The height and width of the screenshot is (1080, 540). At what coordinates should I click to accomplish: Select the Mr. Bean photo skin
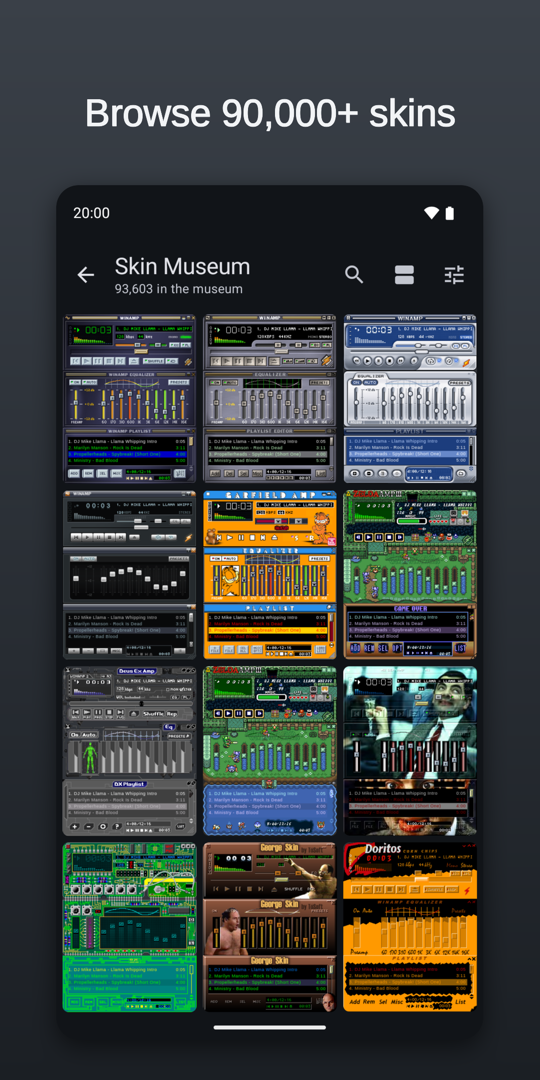tap(410, 751)
